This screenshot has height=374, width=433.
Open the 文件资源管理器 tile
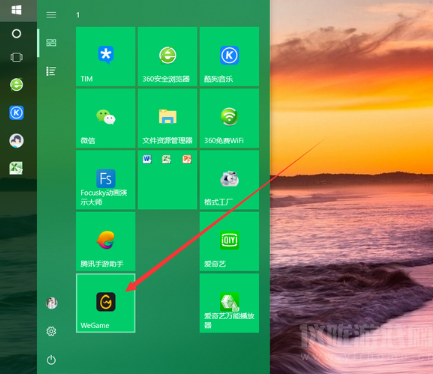[167, 118]
